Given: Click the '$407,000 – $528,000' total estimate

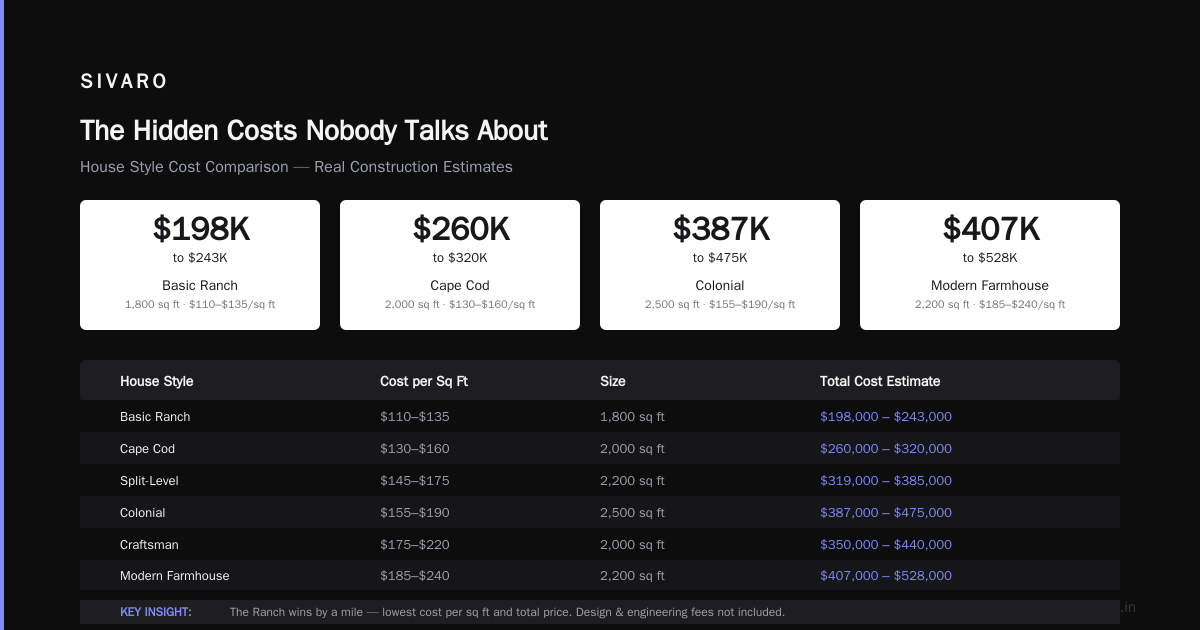Looking at the screenshot, I should click(x=886, y=576).
